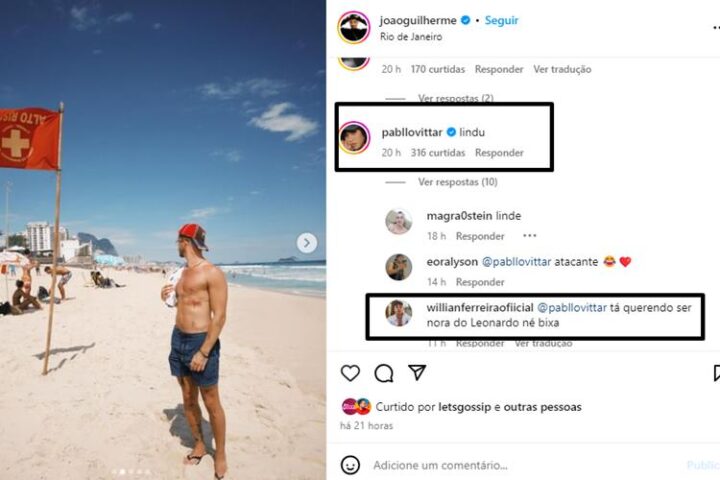Expand 2 replies under first comment
The image size is (720, 480).
pos(455,99)
